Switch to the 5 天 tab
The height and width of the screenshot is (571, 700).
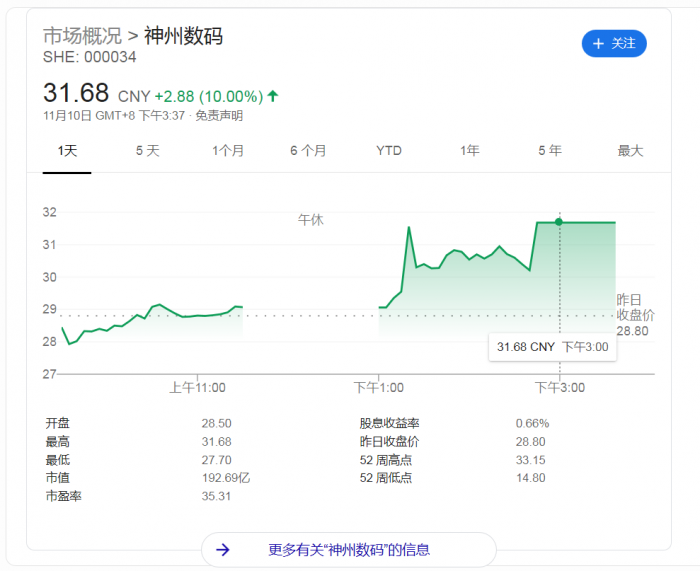point(147,151)
